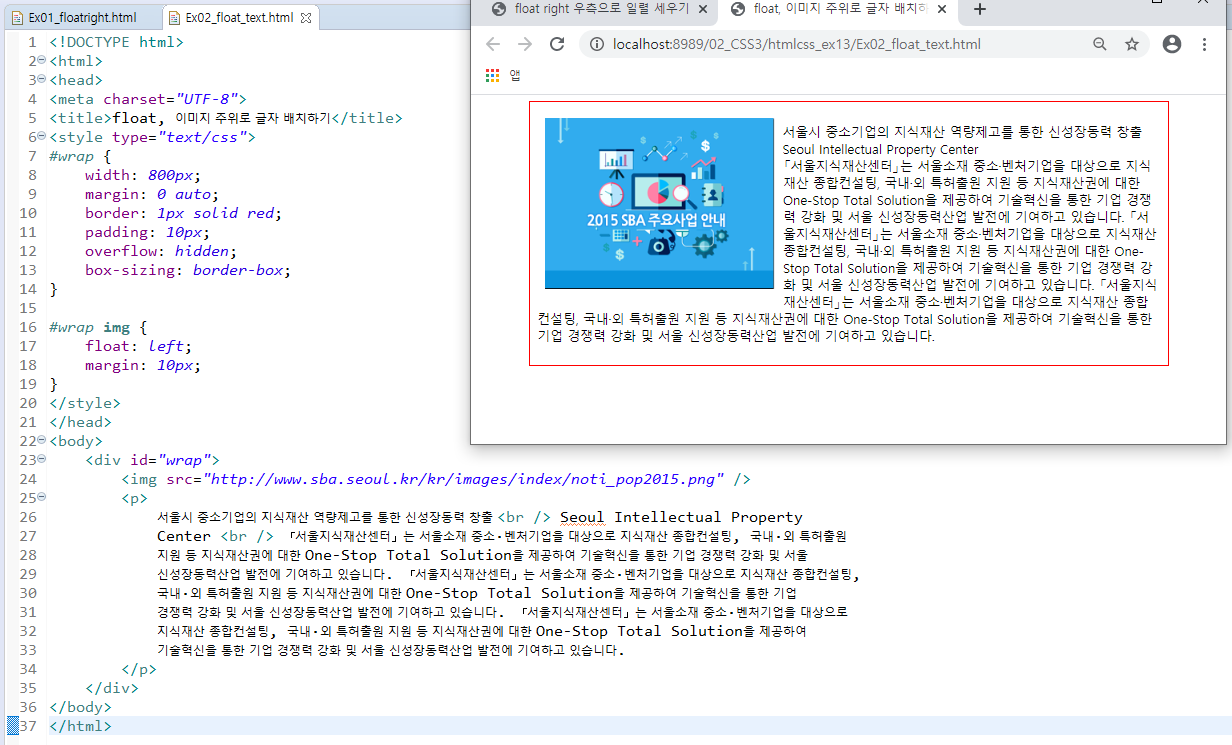
Task: Open the Apps grid icon in bookmarks bar
Action: click(x=492, y=75)
